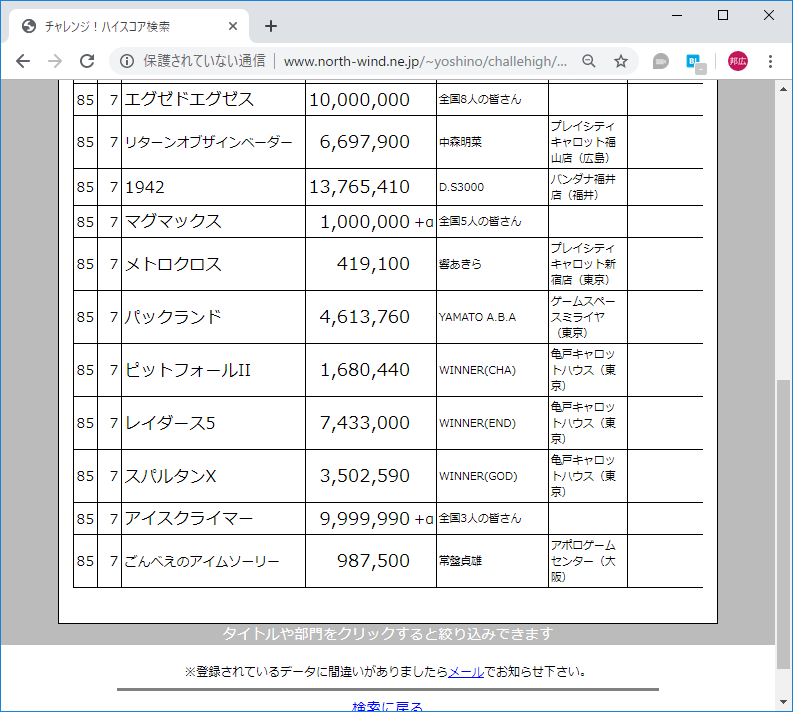Click the score 9,999,990 +α
This screenshot has width=793, height=712.
[377, 519]
